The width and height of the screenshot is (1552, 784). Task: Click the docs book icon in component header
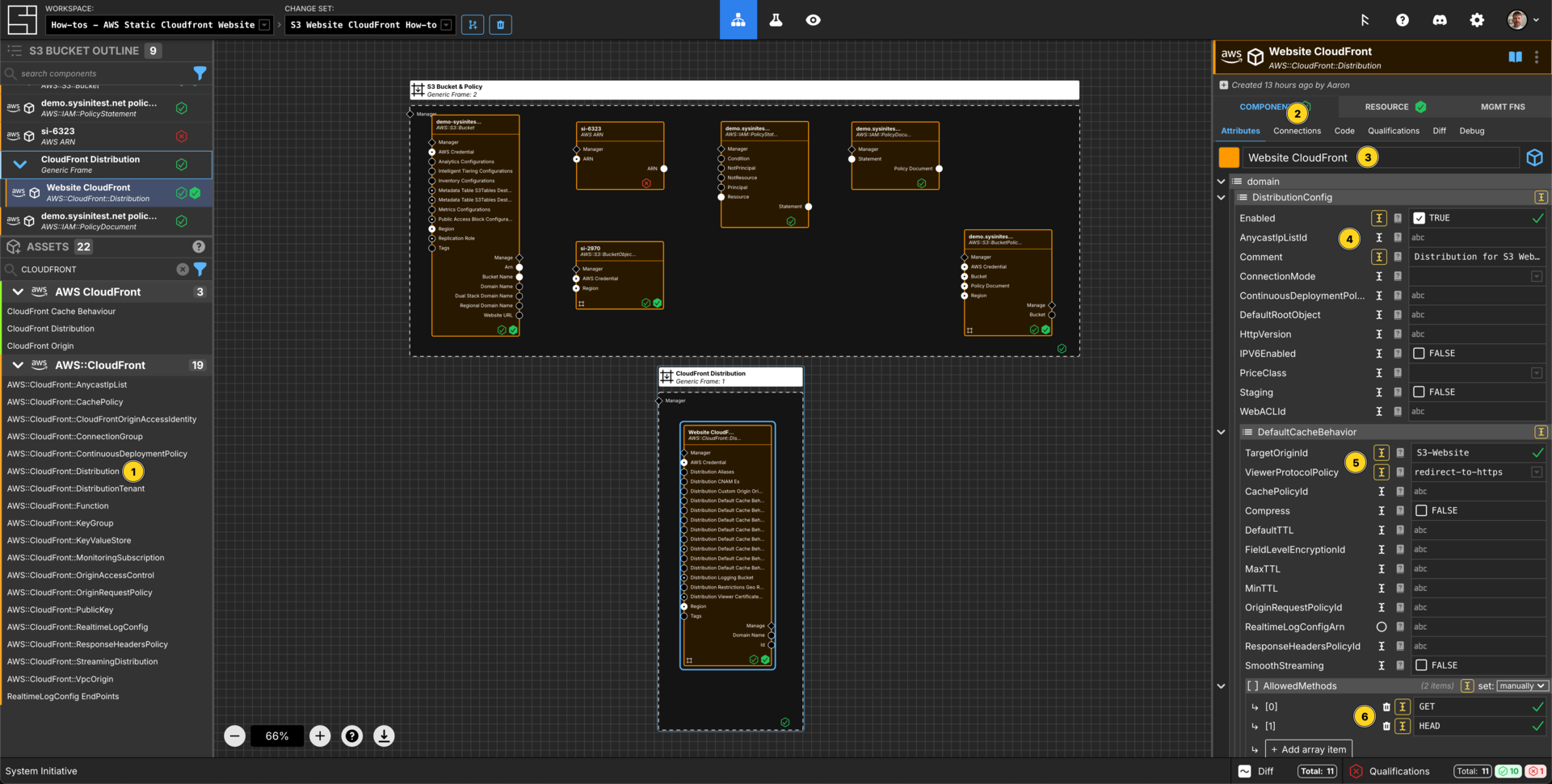(x=1515, y=57)
